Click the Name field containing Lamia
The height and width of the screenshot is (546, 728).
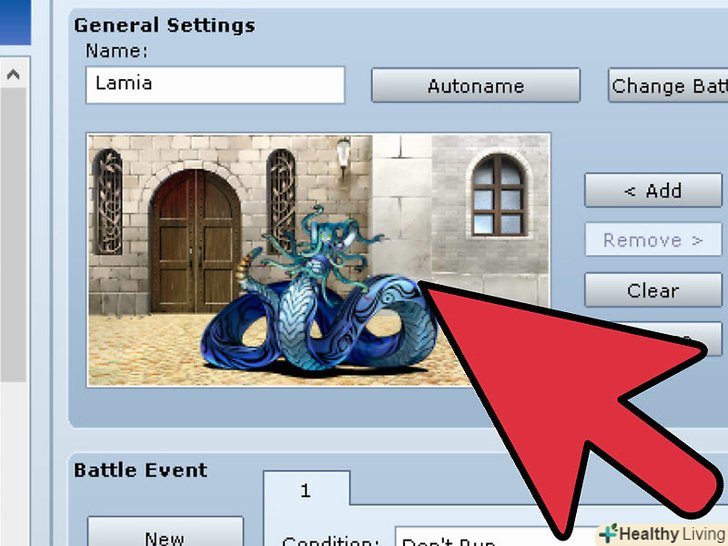tap(215, 85)
